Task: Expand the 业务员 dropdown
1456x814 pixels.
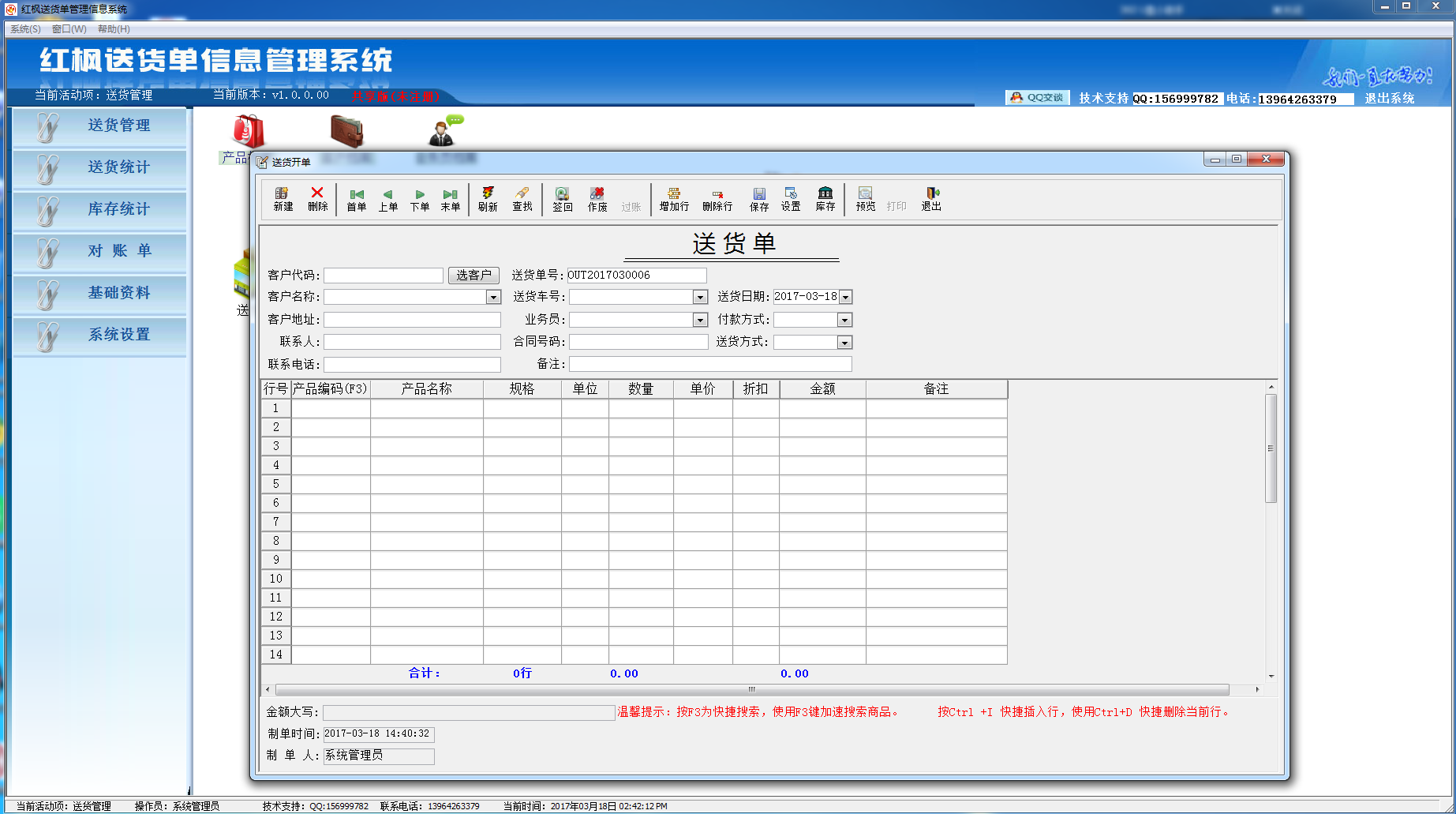Action: point(700,320)
